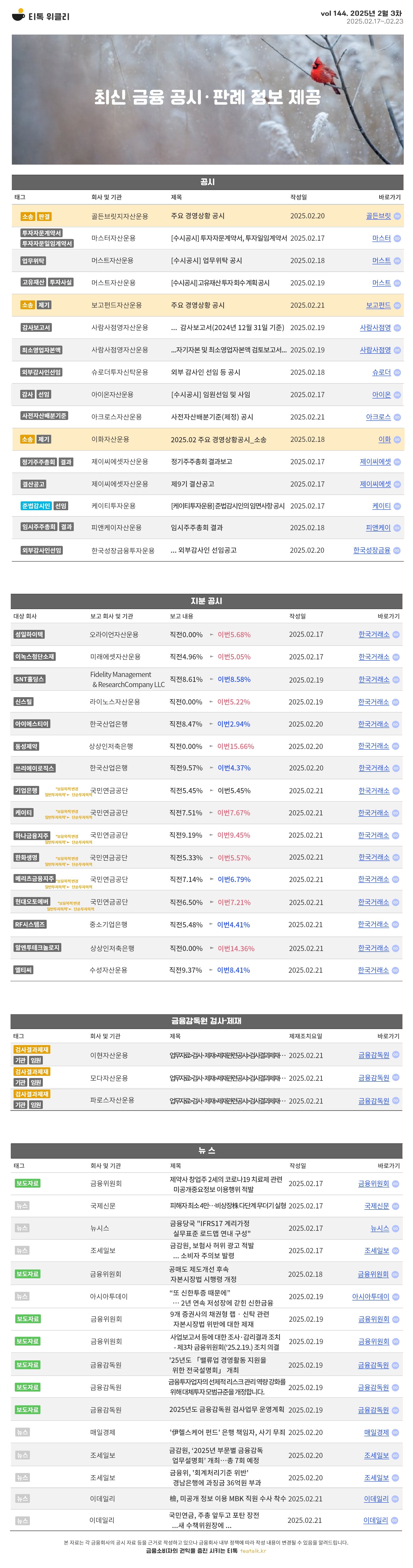Click the winter cardinal banner image
413x1568 pixels.
point(207,99)
